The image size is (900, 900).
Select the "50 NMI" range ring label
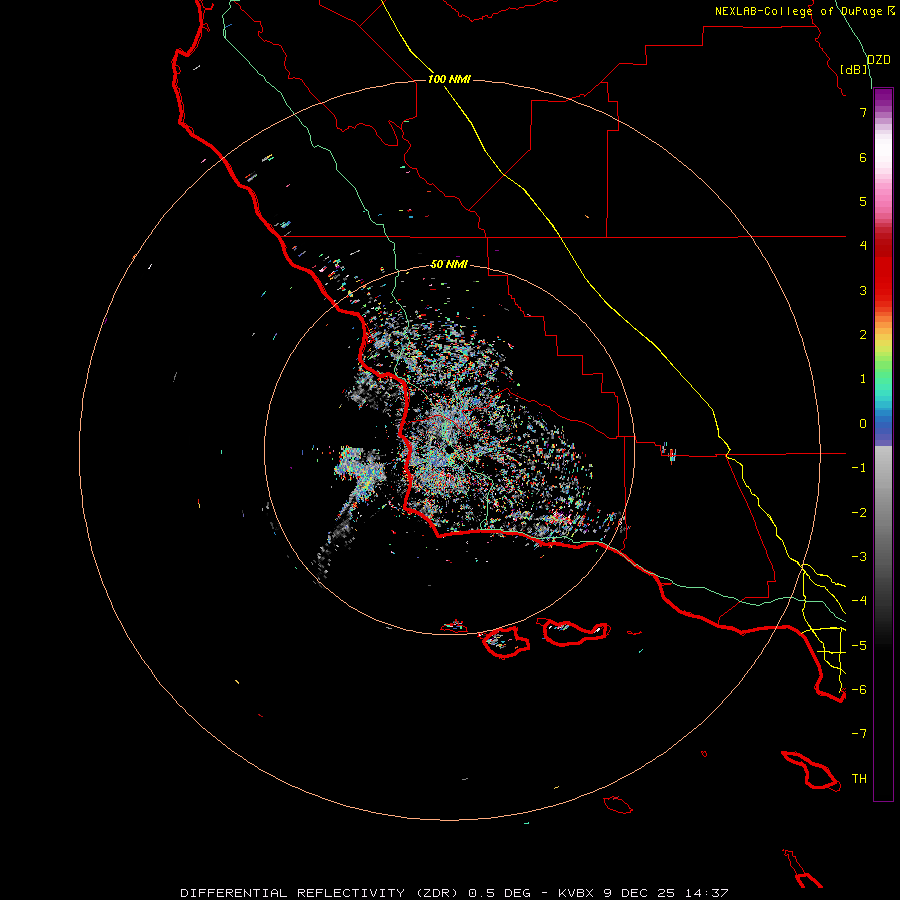(449, 264)
